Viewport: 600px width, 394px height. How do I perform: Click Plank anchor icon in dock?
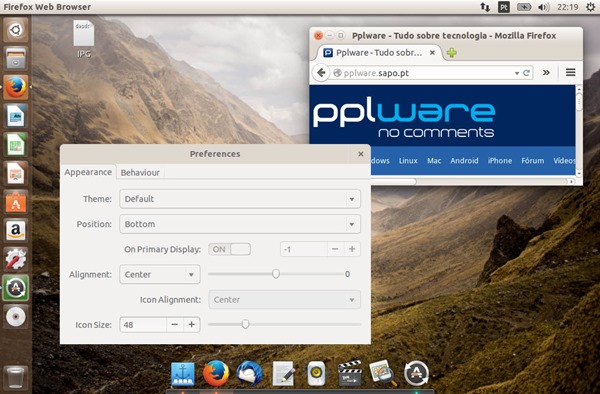click(x=183, y=374)
